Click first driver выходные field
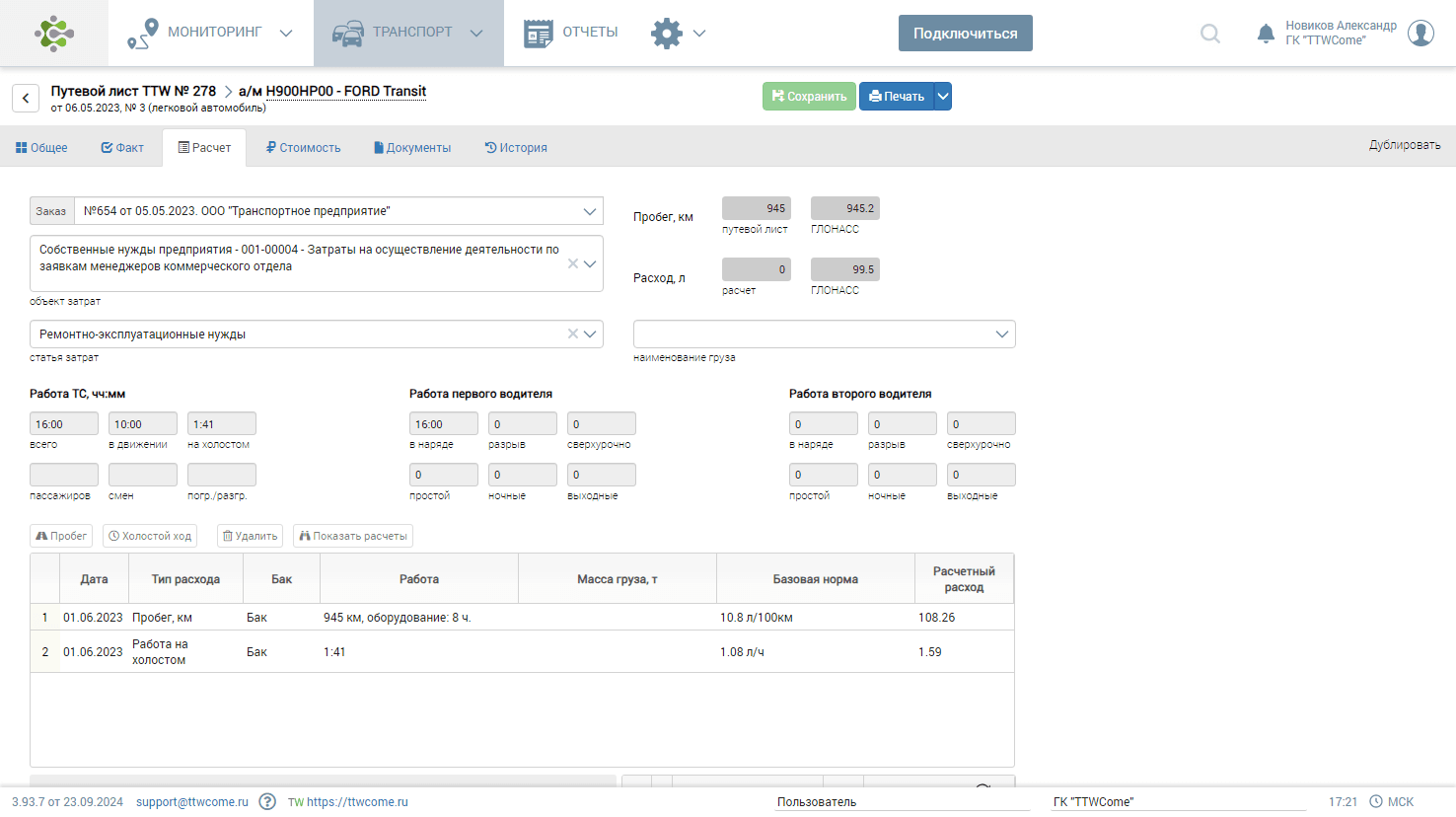The width and height of the screenshot is (1456, 817). pos(602,475)
